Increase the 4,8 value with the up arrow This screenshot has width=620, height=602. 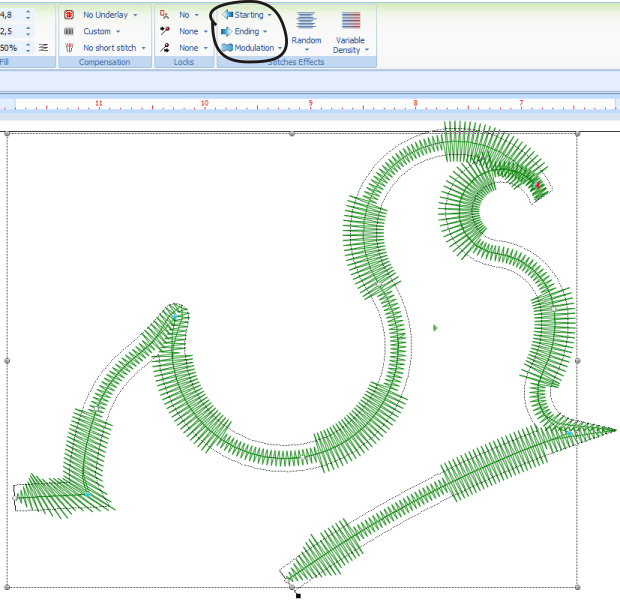(x=28, y=12)
